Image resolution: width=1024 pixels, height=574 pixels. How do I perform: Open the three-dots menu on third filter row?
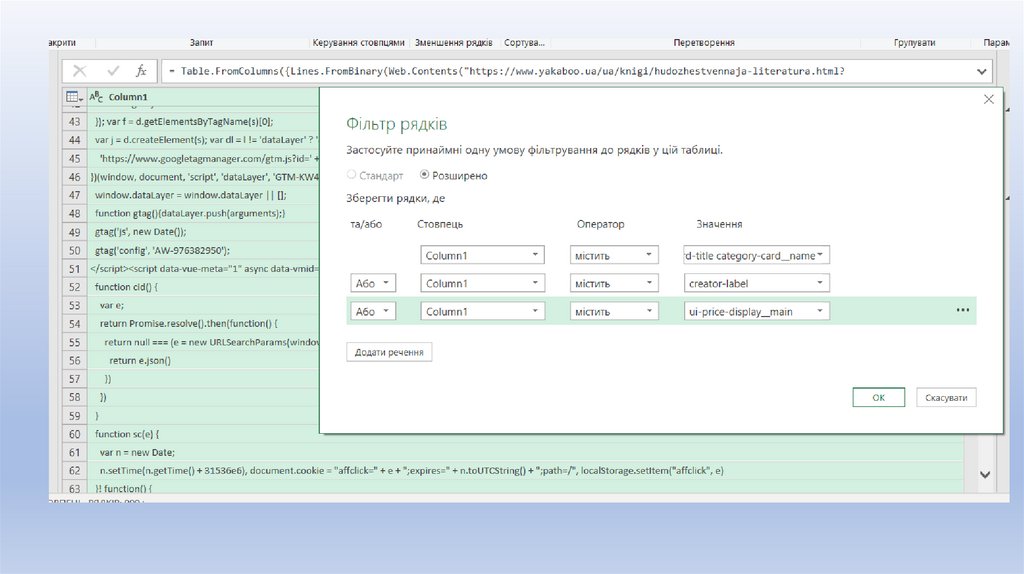962,311
